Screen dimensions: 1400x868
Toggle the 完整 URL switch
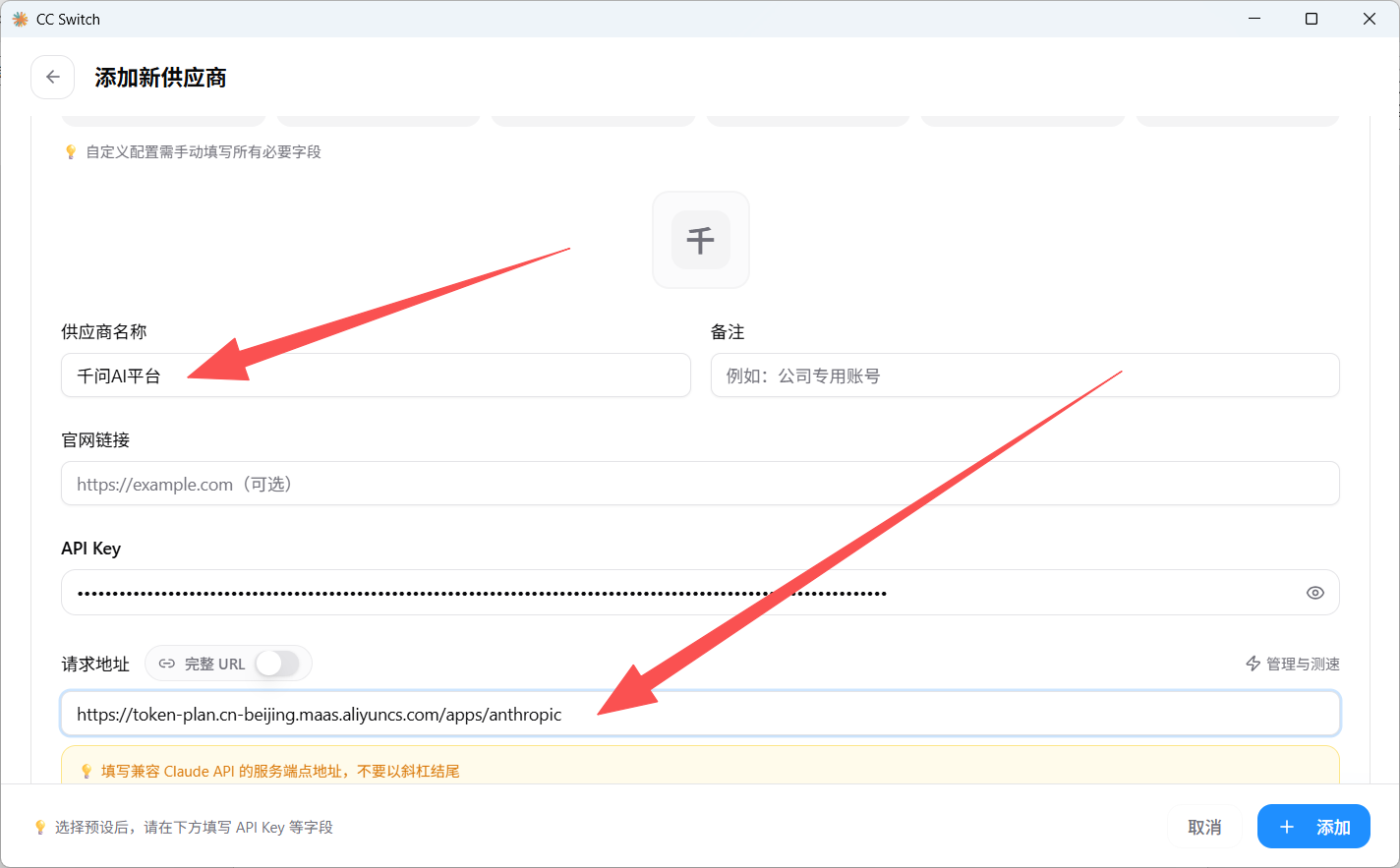(x=277, y=664)
